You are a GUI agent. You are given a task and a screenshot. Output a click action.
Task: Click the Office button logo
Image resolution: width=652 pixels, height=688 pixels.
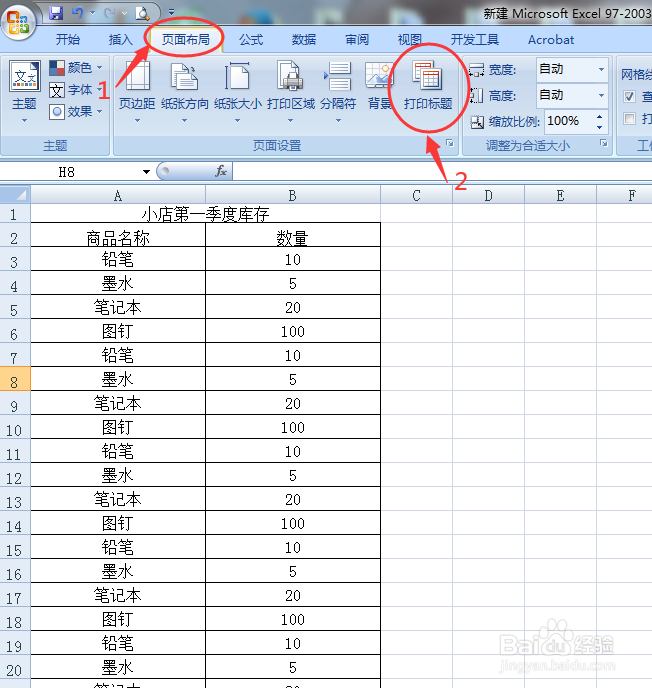coord(18,22)
